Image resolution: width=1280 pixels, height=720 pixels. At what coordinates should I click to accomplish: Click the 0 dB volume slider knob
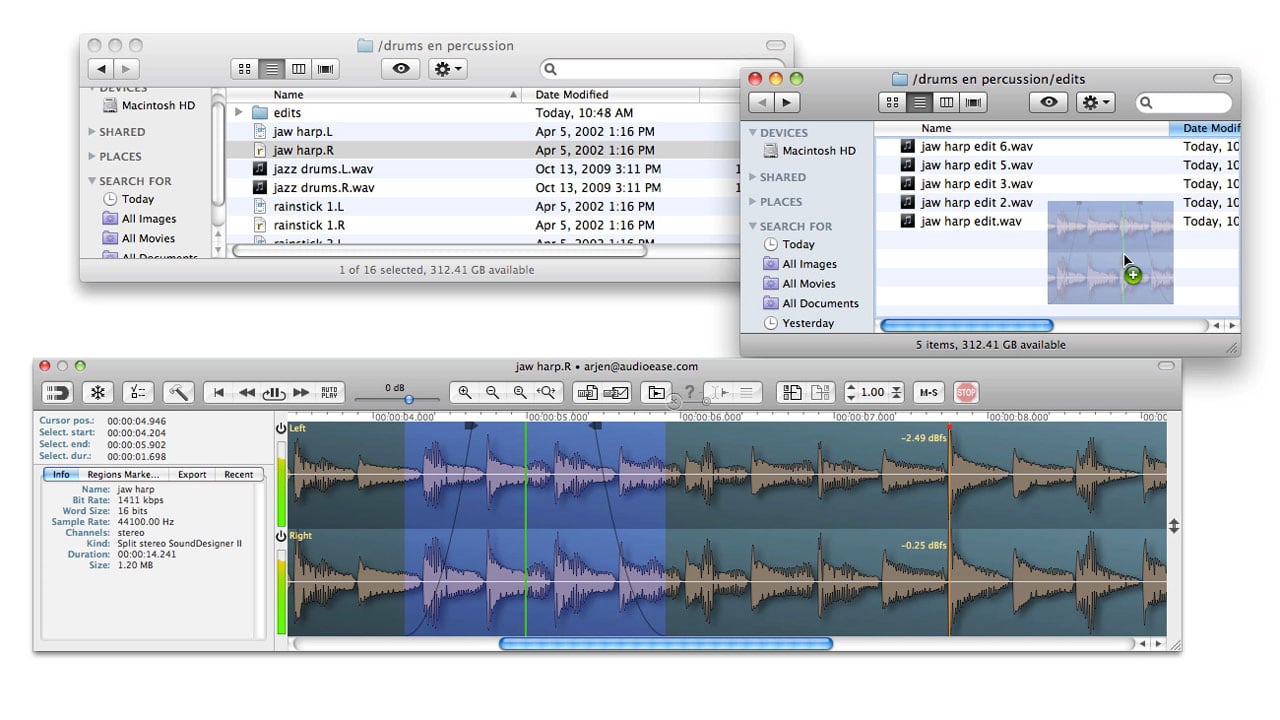click(x=408, y=400)
